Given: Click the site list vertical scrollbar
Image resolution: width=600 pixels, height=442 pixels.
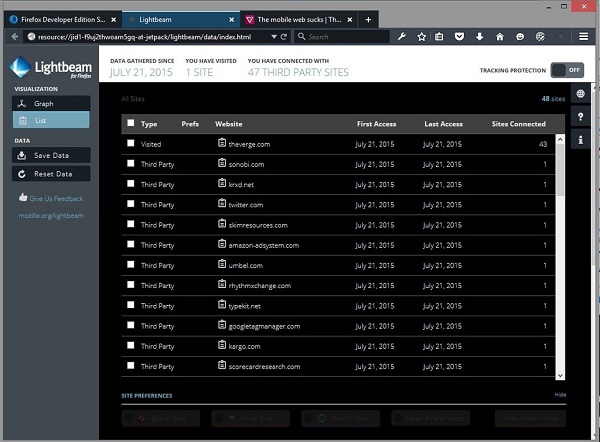Looking at the screenshot, I should tap(560, 250).
